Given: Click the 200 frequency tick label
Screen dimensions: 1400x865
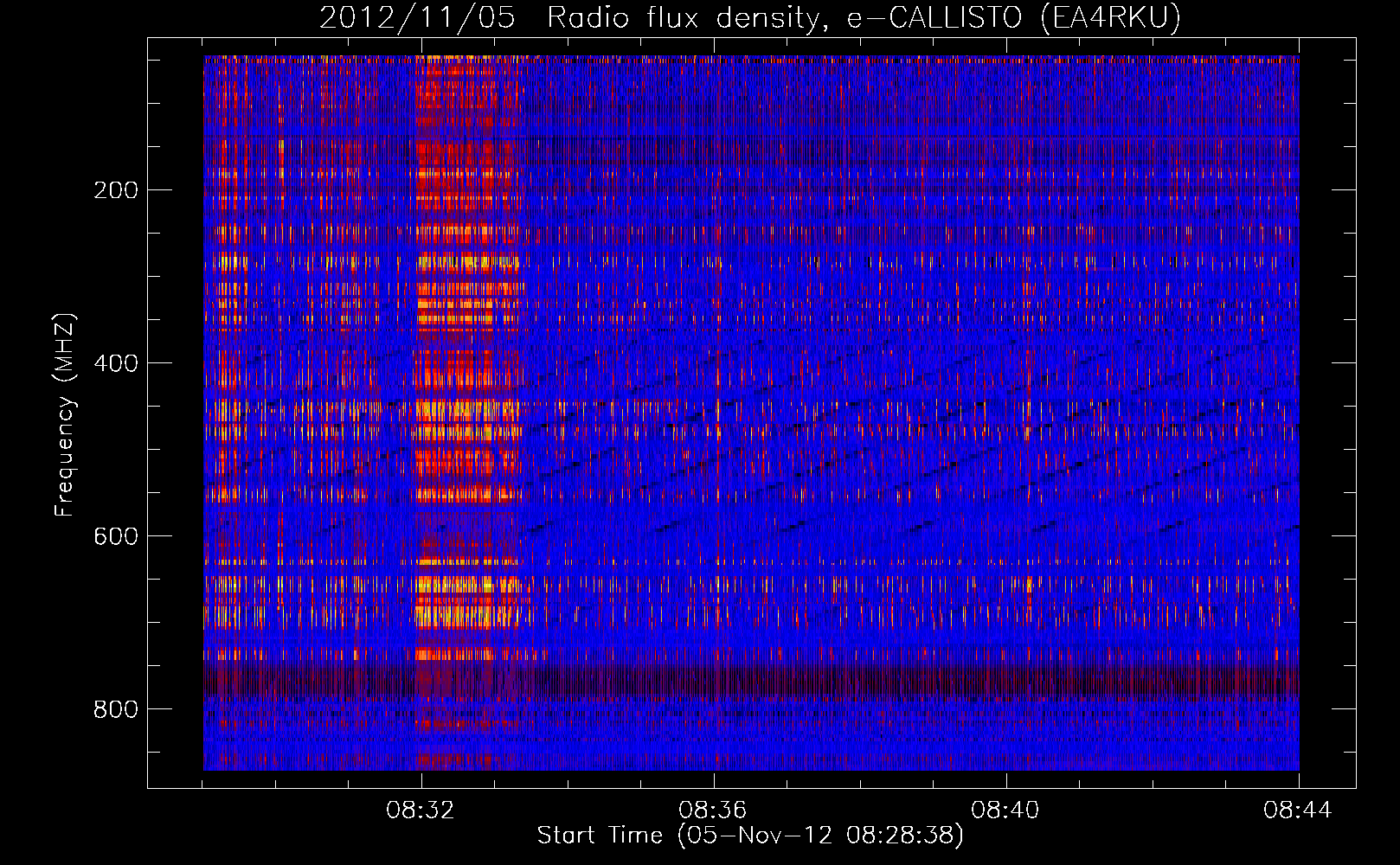Looking at the screenshot, I should [x=116, y=190].
